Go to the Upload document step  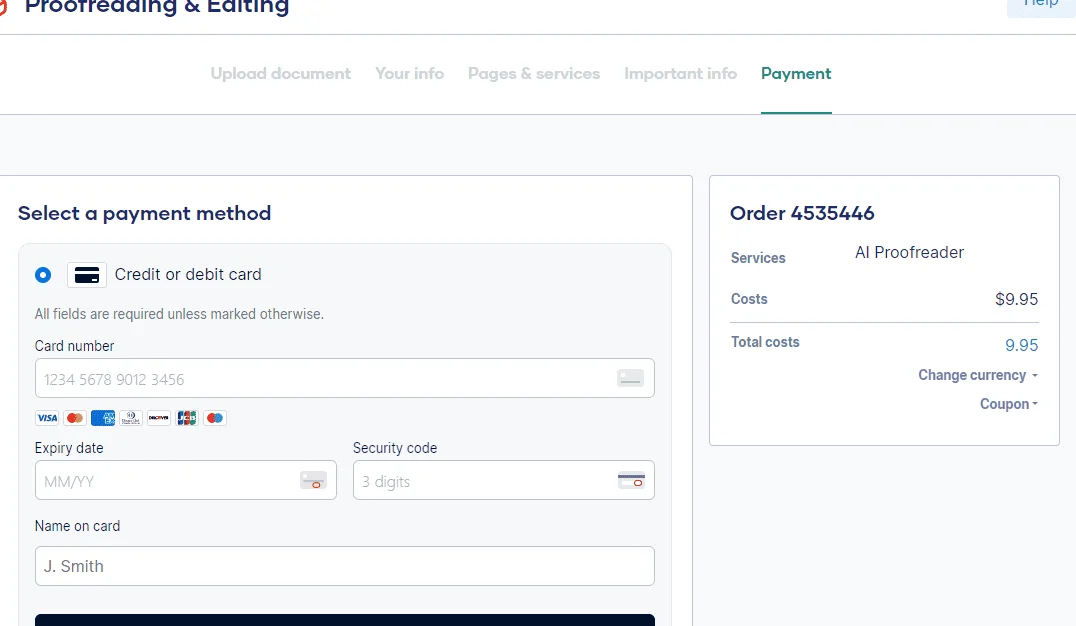tap(281, 73)
